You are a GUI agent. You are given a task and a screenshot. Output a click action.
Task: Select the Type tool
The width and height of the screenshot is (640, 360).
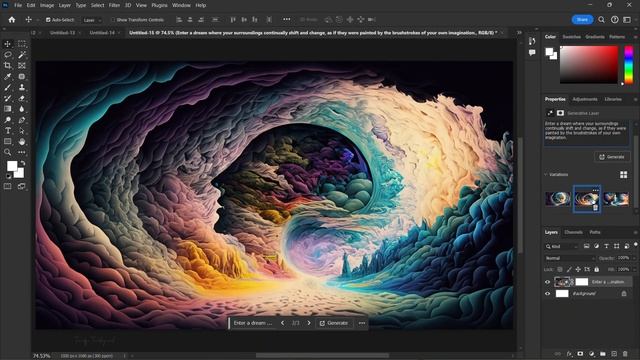point(8,131)
